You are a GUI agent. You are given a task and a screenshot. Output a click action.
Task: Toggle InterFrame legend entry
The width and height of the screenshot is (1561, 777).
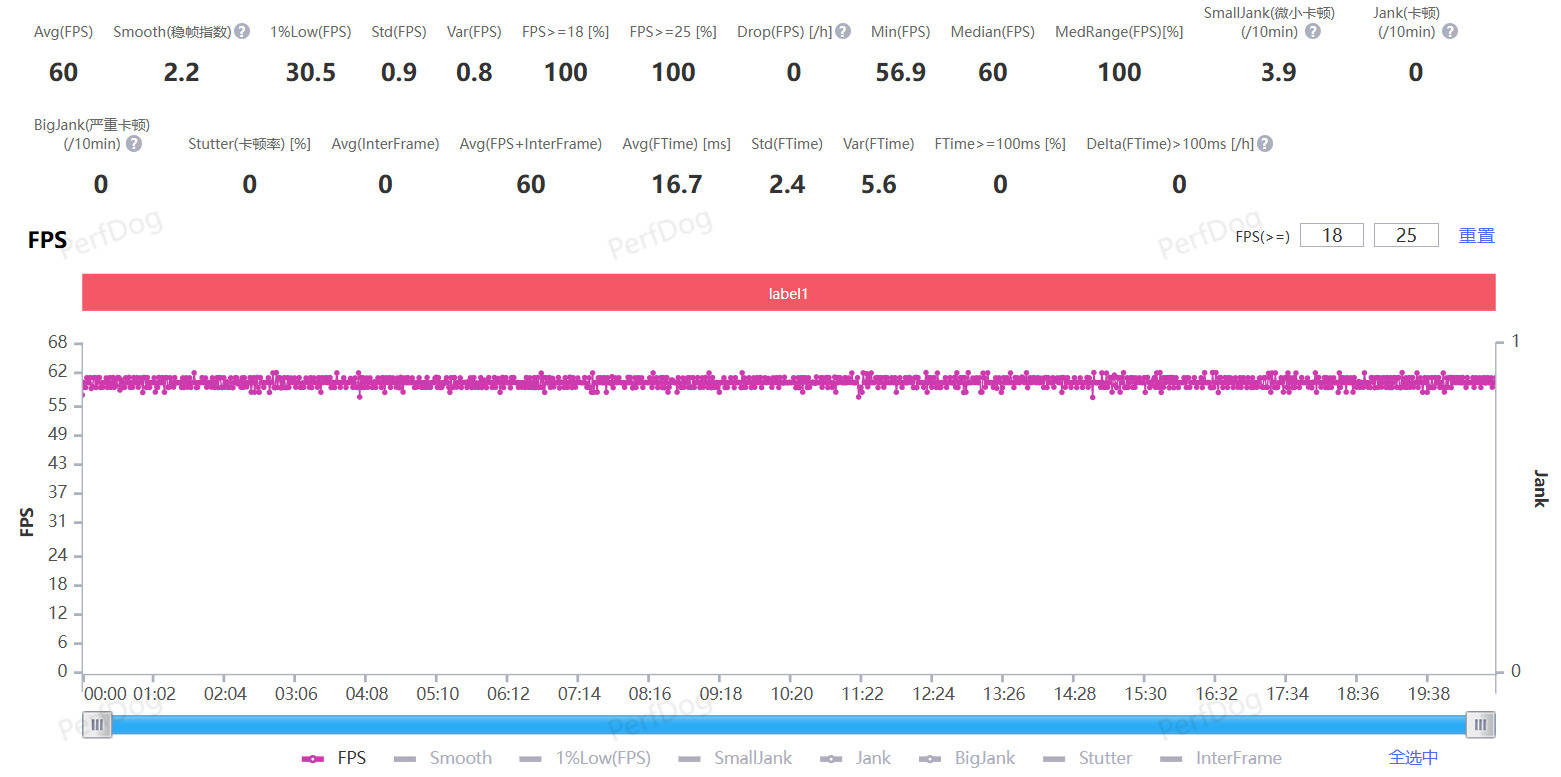[1221, 758]
